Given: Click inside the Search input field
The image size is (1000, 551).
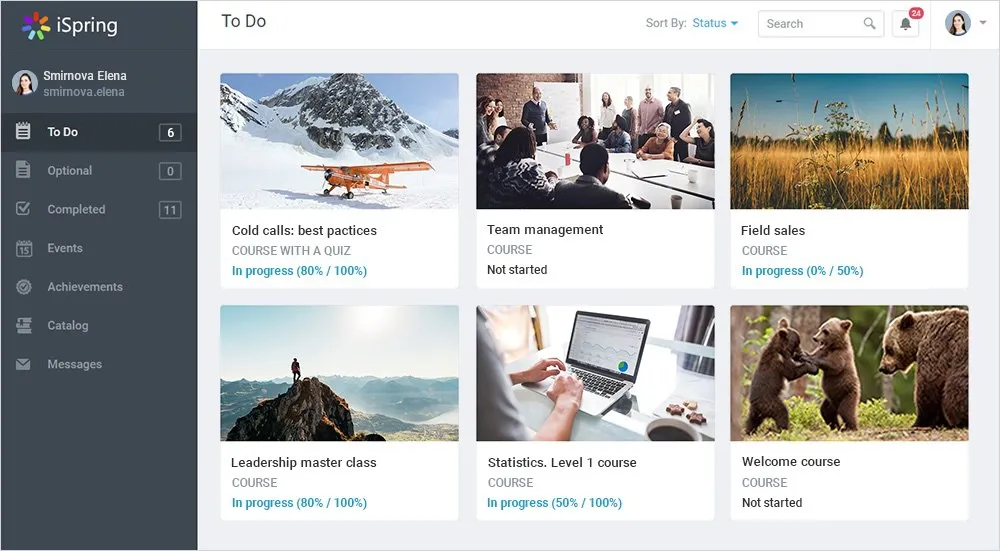Looking at the screenshot, I should (810, 24).
